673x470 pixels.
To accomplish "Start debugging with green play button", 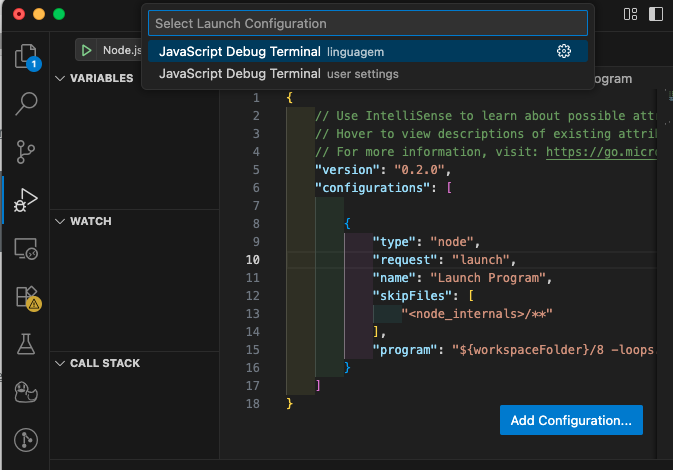I will coord(86,50).
